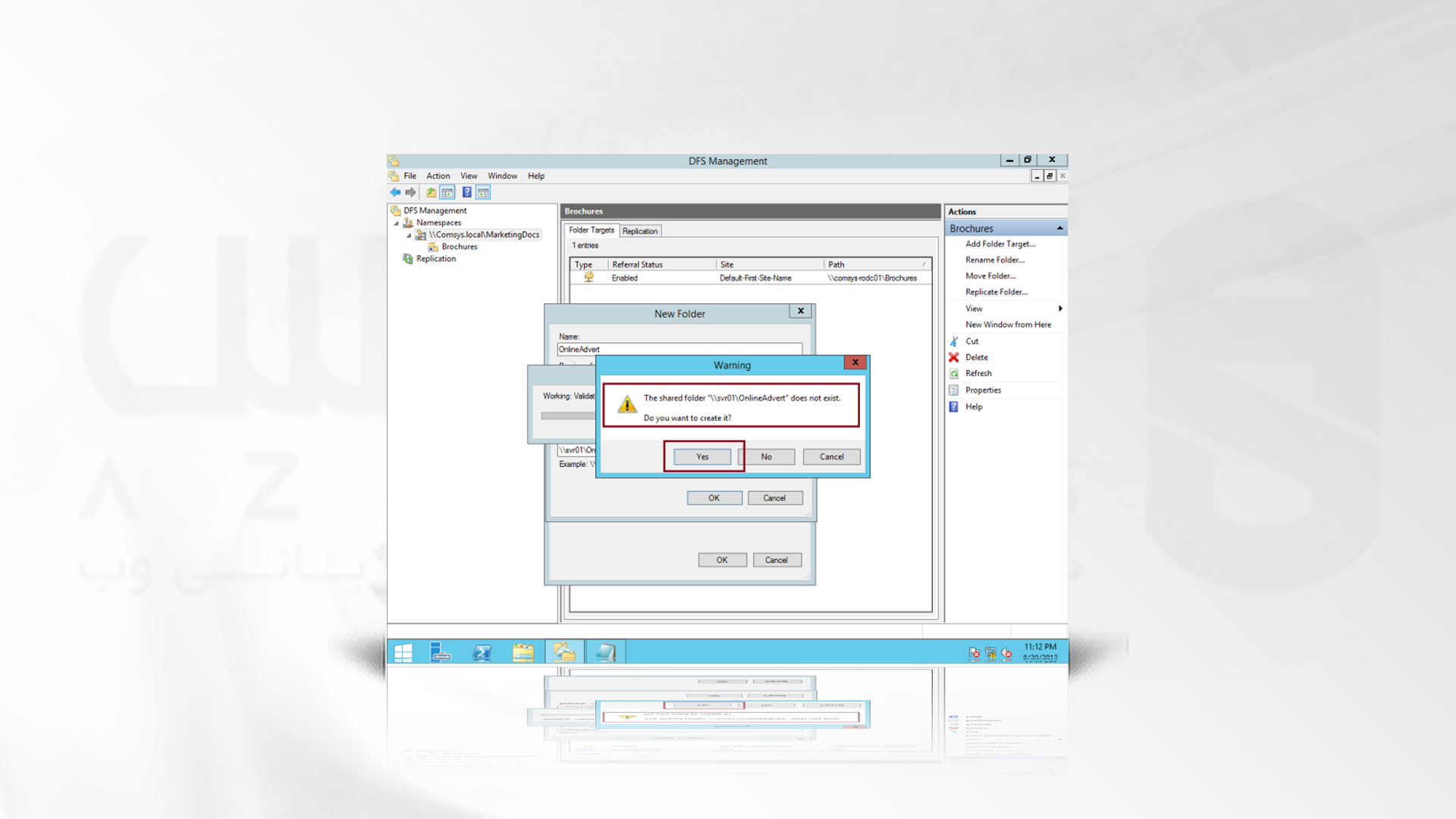Screen dimensions: 1456x819
Task: Click the Enabled referral status cell
Action: tap(625, 278)
